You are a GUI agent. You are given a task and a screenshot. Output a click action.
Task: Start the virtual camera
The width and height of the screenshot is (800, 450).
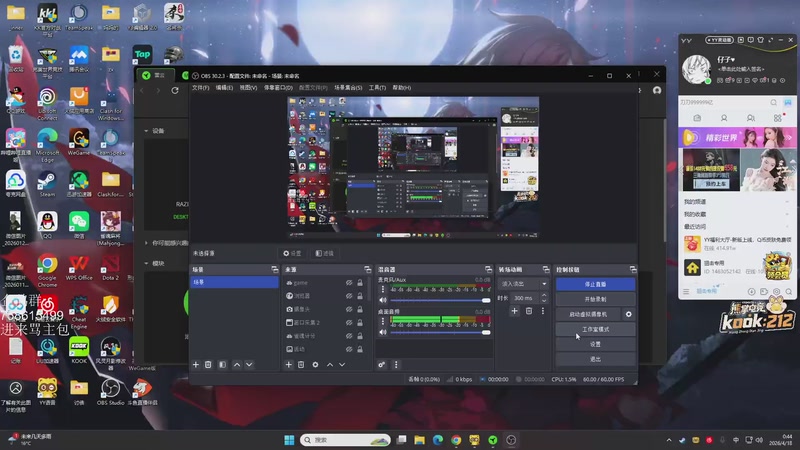pyautogui.click(x=588, y=314)
